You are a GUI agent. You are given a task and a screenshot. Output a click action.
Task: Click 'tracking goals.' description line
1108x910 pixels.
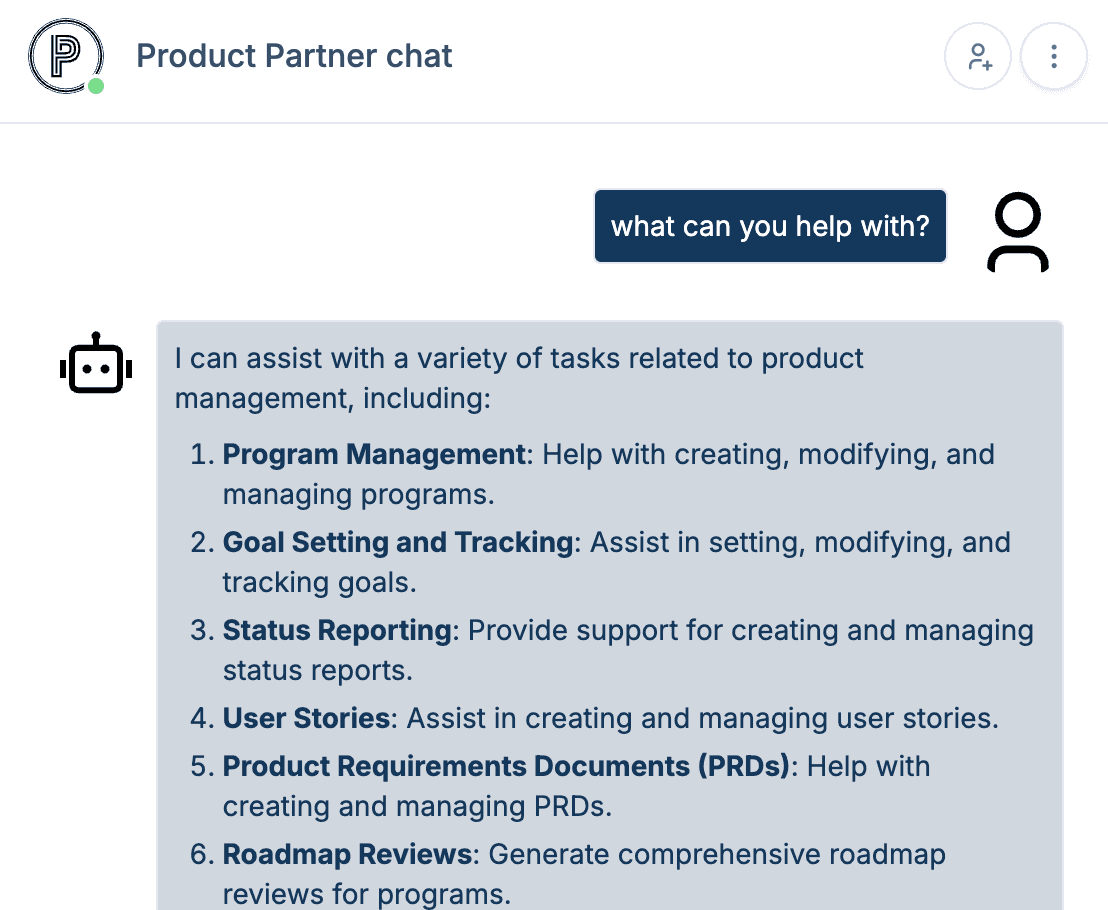(319, 583)
